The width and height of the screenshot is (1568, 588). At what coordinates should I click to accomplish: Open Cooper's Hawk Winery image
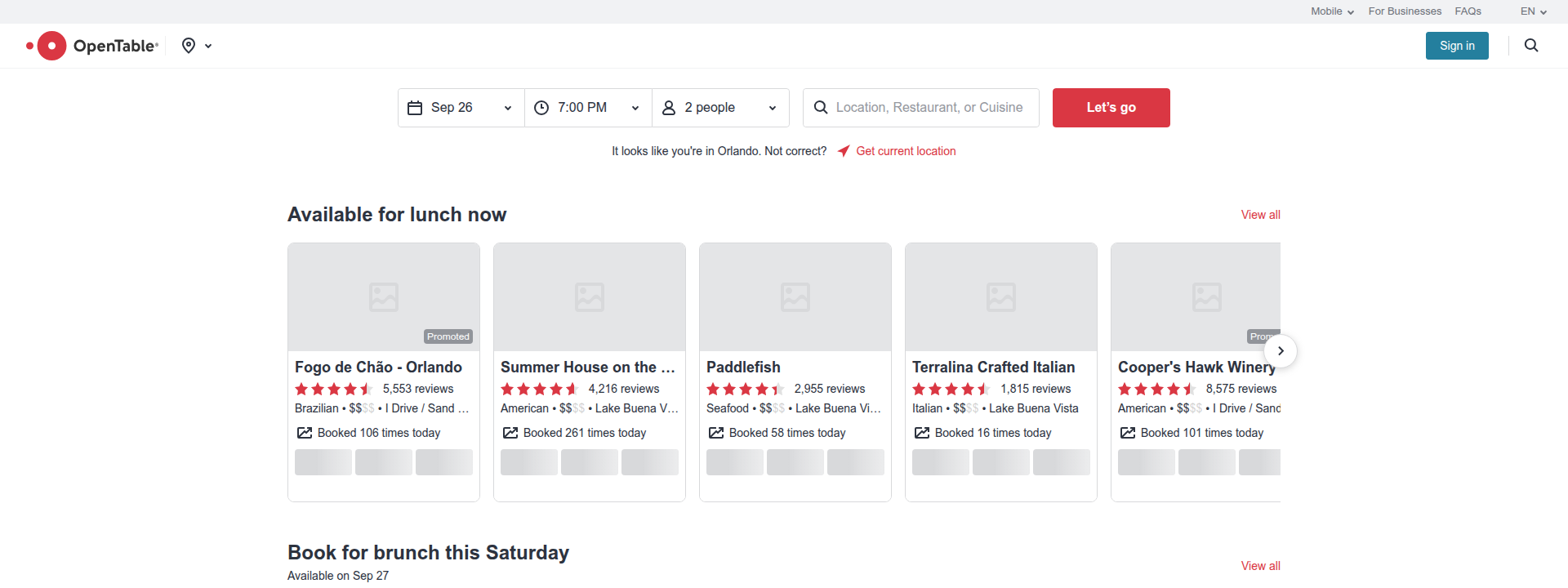tap(1196, 297)
